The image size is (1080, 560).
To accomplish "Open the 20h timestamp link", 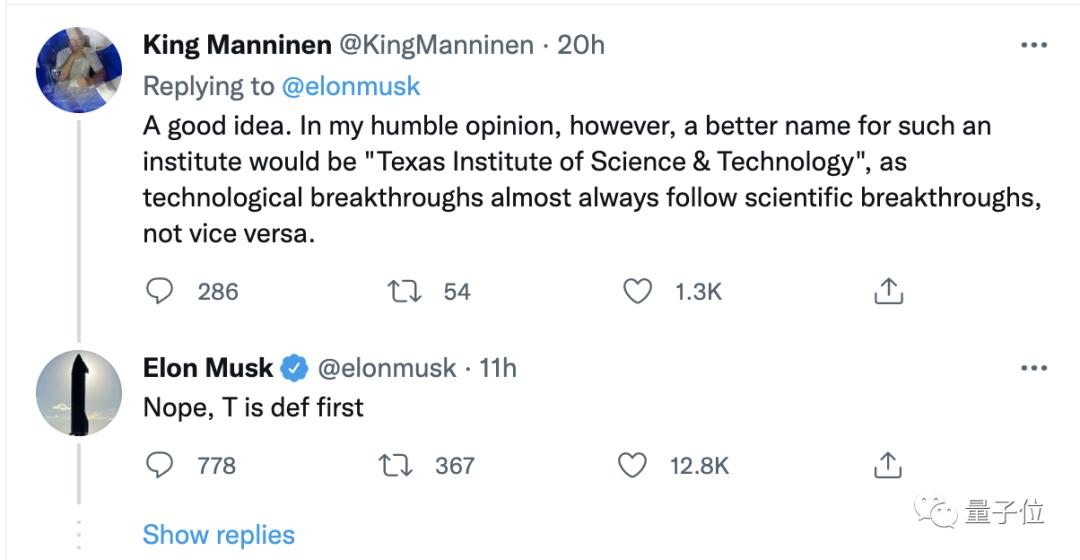I will (x=581, y=45).
